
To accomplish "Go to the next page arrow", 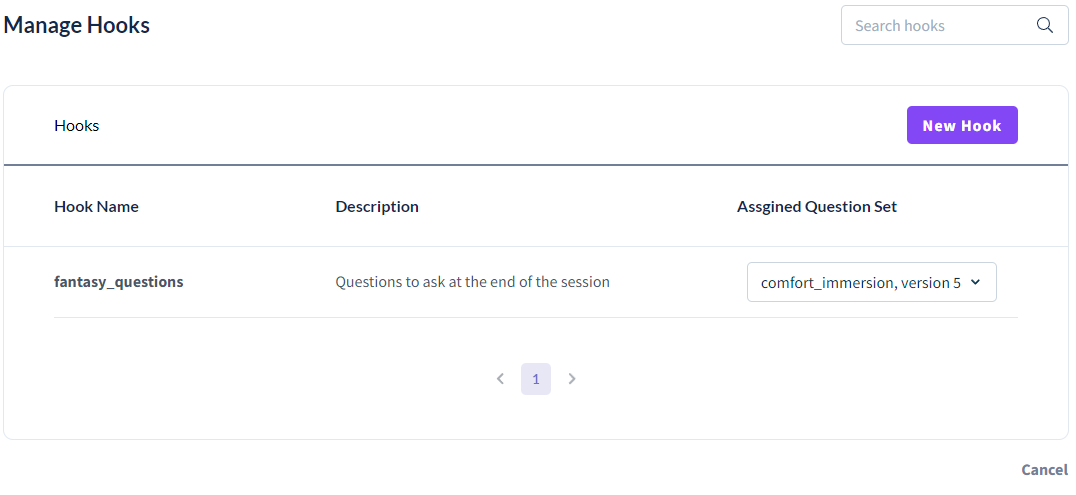I will click(572, 379).
